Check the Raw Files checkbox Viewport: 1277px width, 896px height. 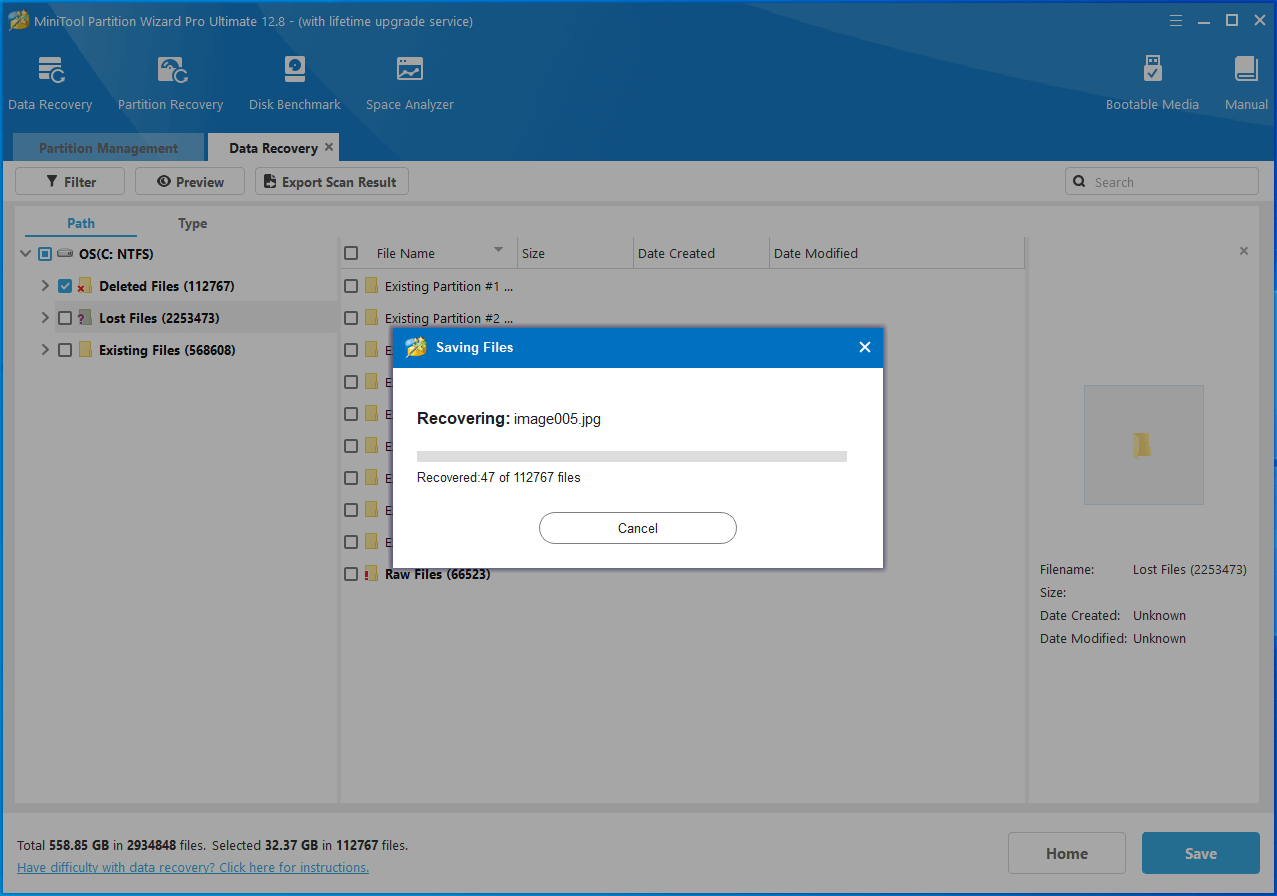(351, 574)
